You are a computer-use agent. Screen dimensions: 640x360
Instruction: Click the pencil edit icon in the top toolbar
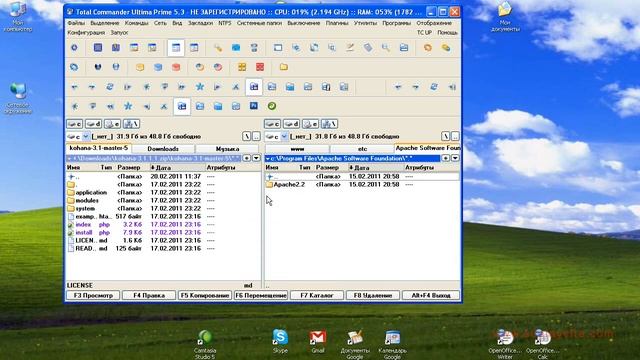coord(350,48)
